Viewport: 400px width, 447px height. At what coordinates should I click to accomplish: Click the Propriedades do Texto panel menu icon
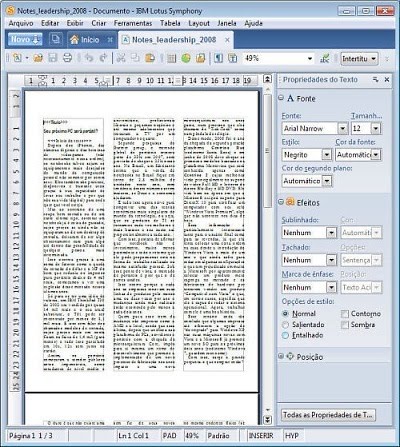[x=375, y=80]
